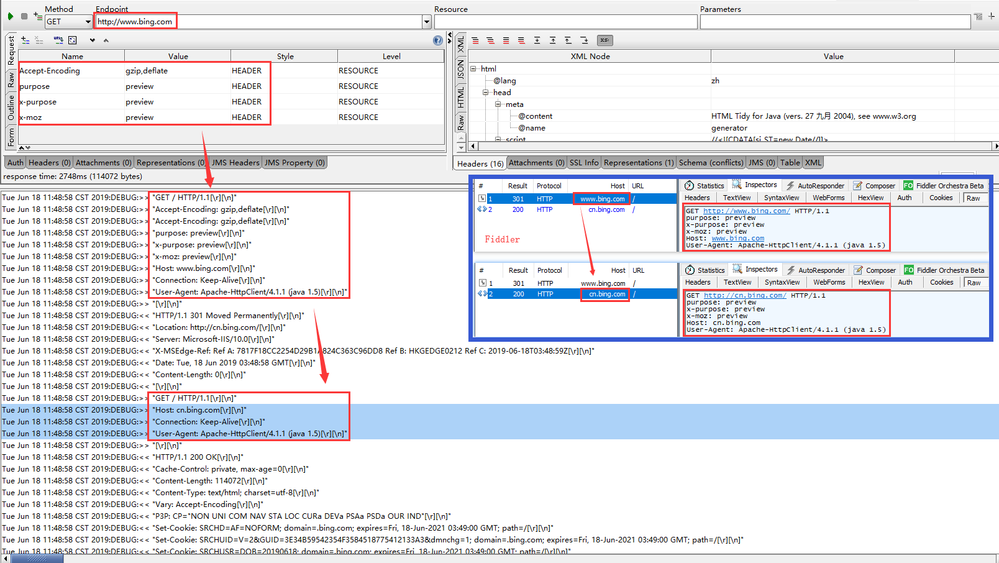Click the gray stop request button
Image resolution: width=999 pixels, height=563 pixels.
24,16
